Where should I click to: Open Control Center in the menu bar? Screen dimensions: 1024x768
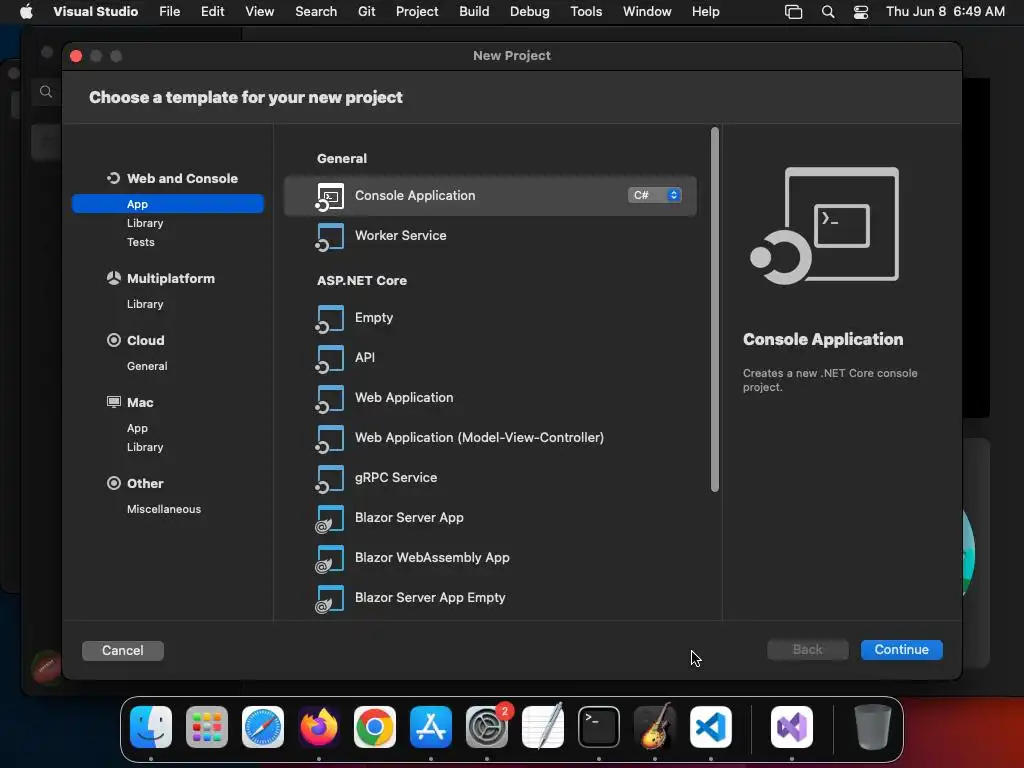click(x=861, y=12)
